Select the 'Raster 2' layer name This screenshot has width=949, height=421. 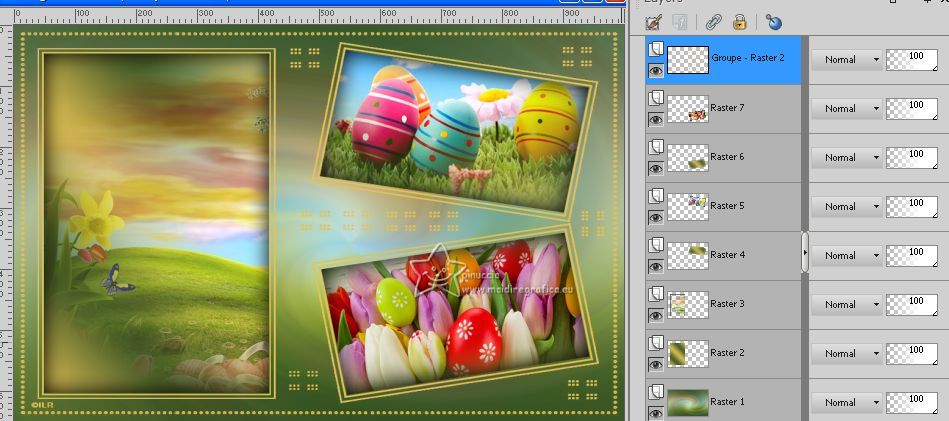[x=727, y=353]
